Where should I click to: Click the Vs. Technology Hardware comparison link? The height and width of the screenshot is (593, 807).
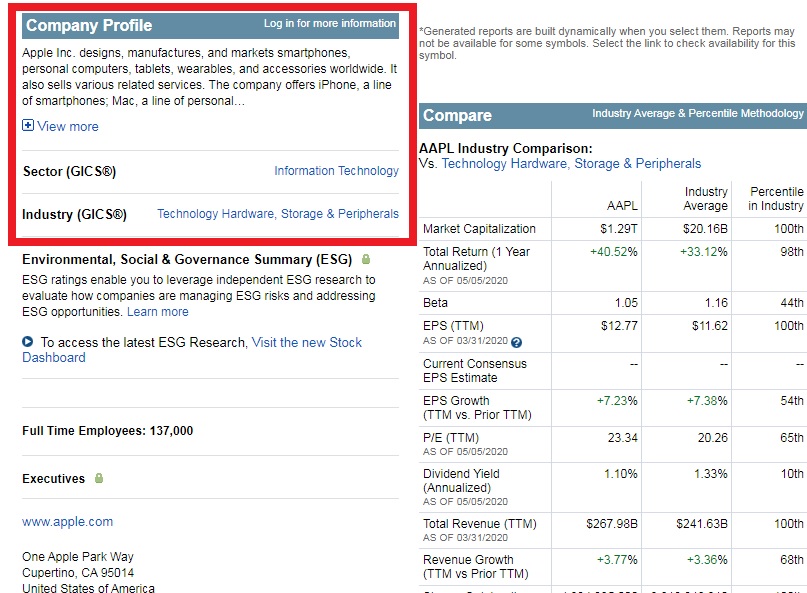tap(571, 164)
